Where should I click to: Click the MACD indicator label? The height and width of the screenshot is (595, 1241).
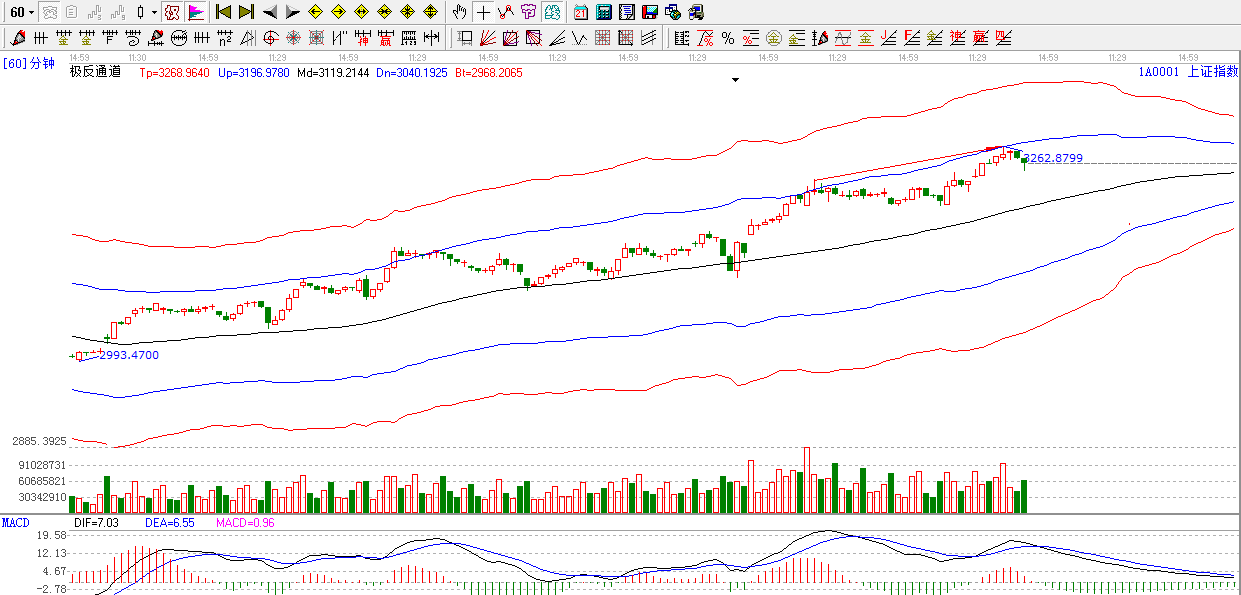tap(16, 522)
